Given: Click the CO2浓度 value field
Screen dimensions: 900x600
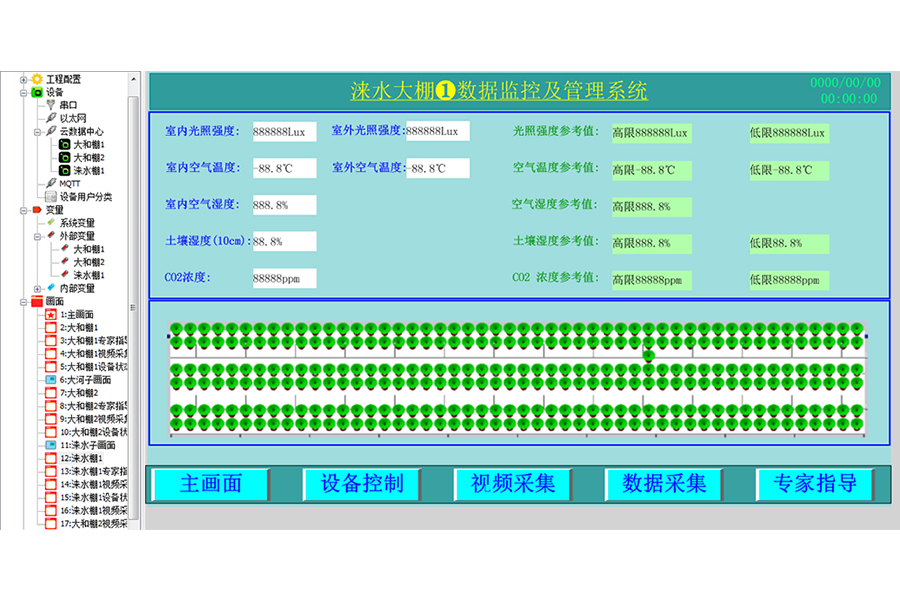Looking at the screenshot, I should point(284,278).
